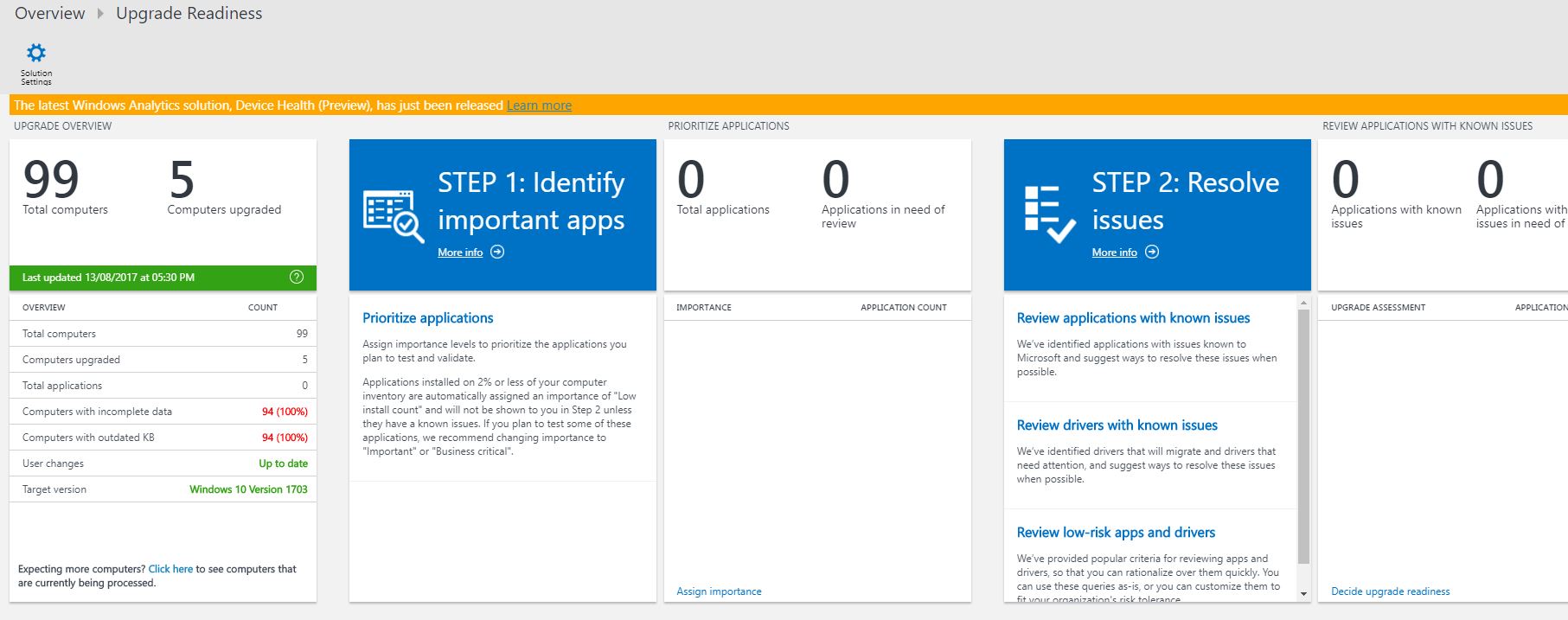Click the Assign importance link

tap(720, 591)
